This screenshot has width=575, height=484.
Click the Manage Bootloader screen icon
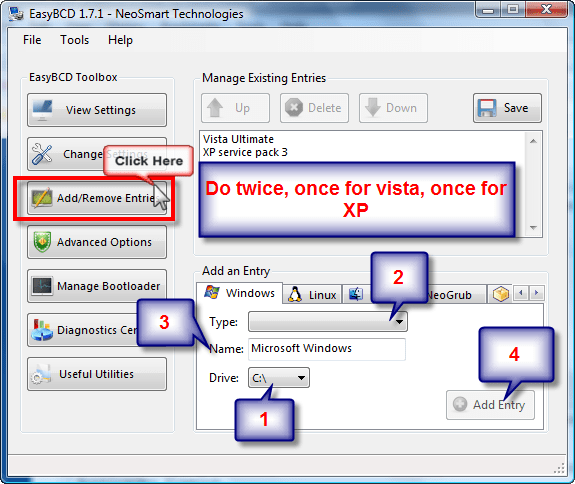coord(42,286)
